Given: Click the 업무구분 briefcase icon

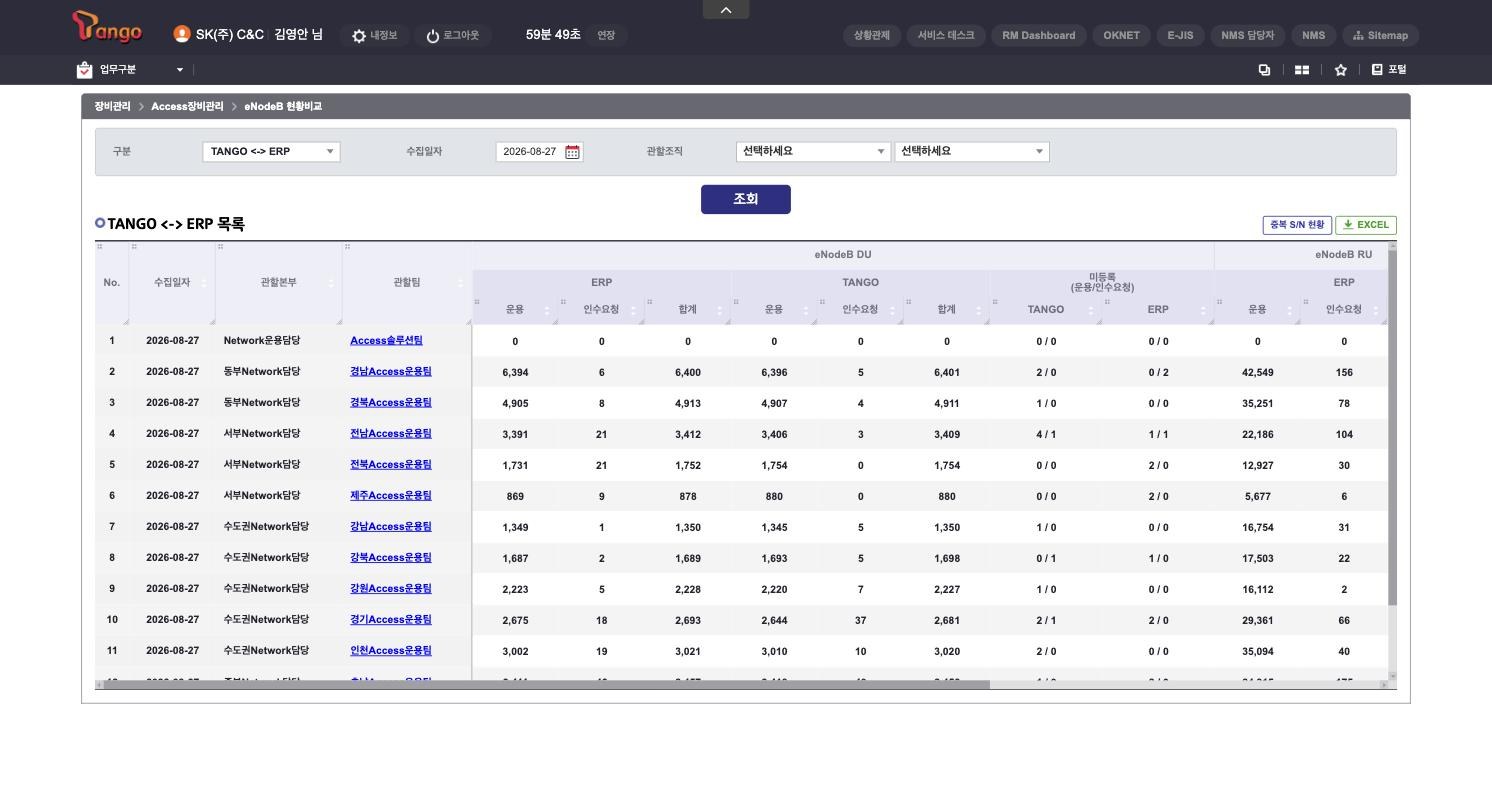Looking at the screenshot, I should (x=84, y=70).
